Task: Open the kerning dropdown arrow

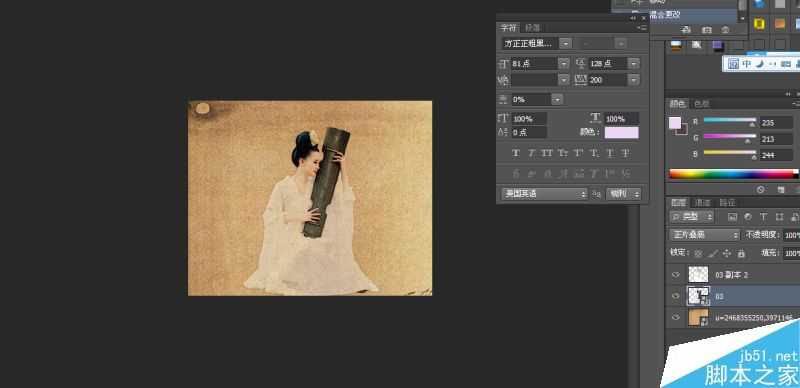Action: pos(563,80)
